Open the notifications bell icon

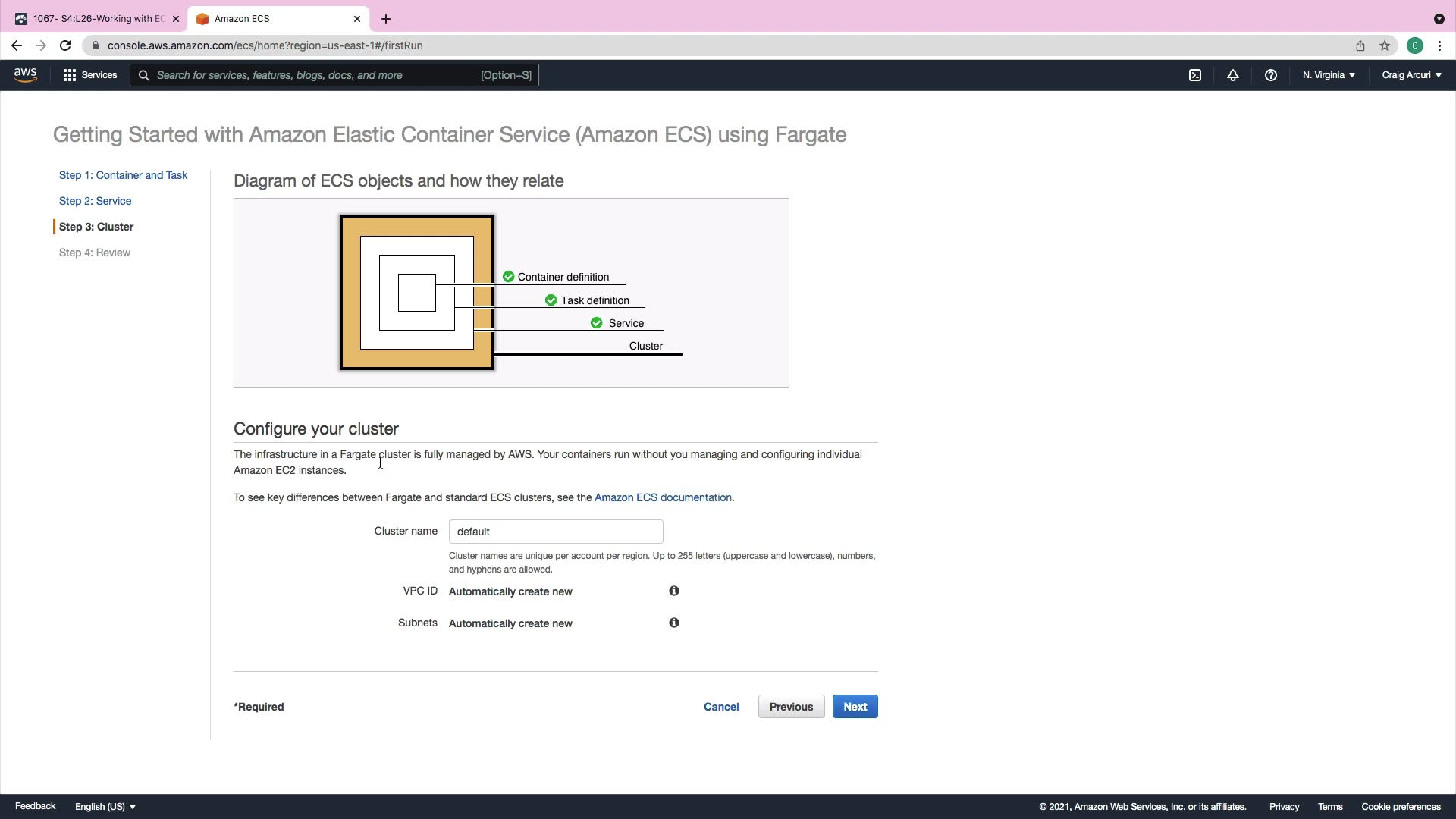(x=1233, y=75)
